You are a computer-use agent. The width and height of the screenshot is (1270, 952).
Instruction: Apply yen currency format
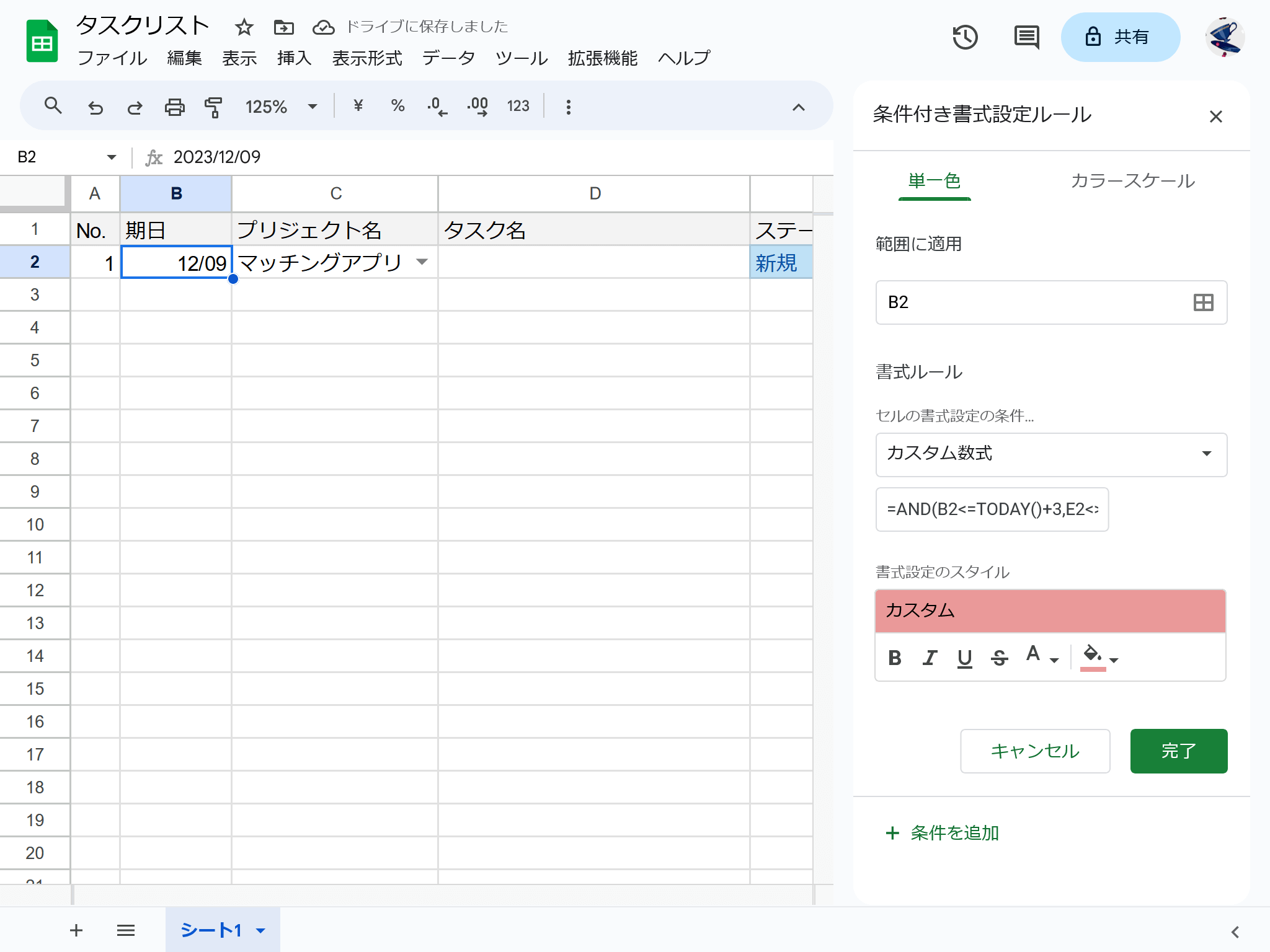click(358, 106)
